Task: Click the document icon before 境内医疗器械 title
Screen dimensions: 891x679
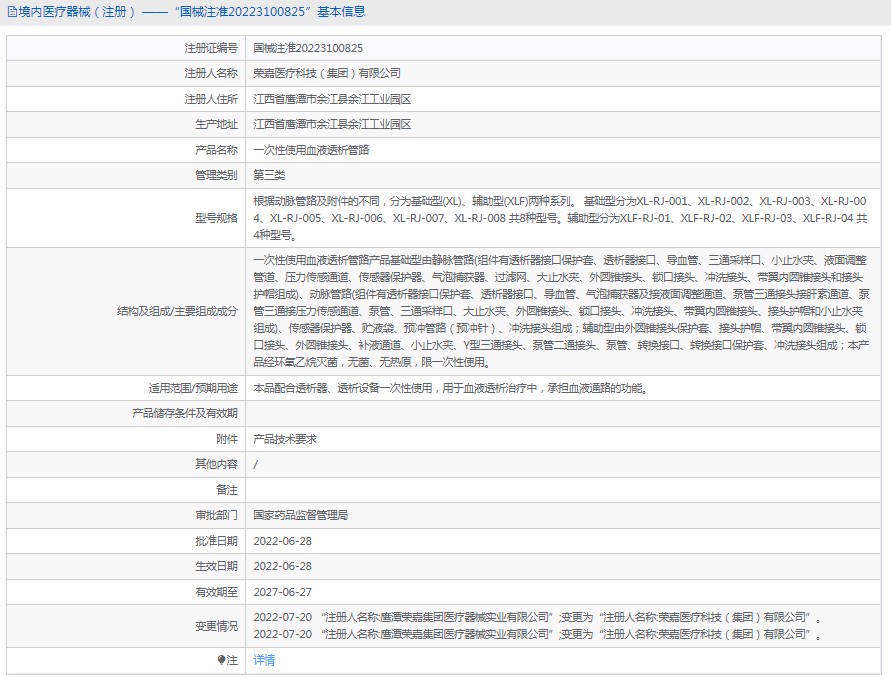Action: tap(12, 12)
